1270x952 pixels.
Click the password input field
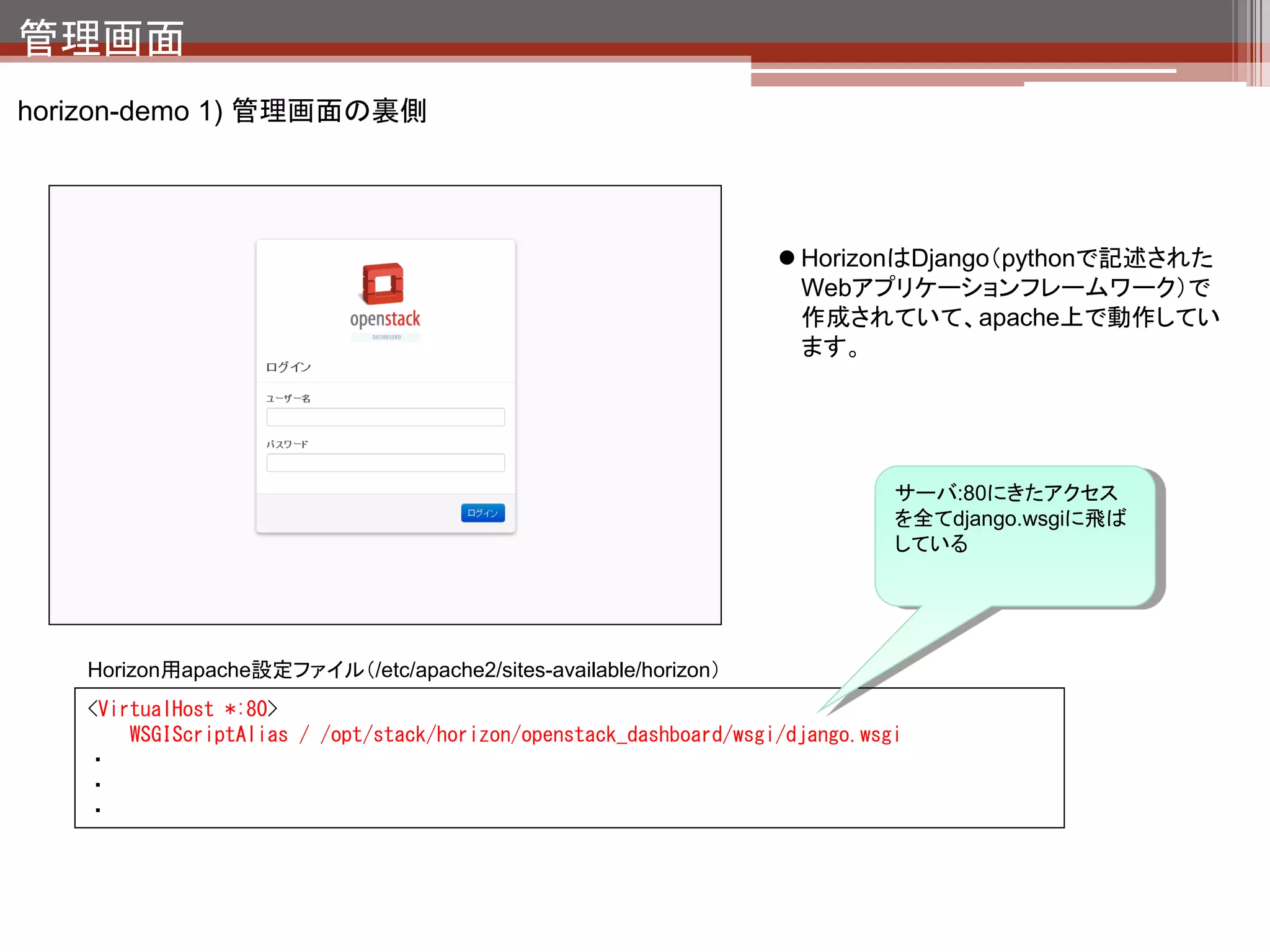click(385, 462)
